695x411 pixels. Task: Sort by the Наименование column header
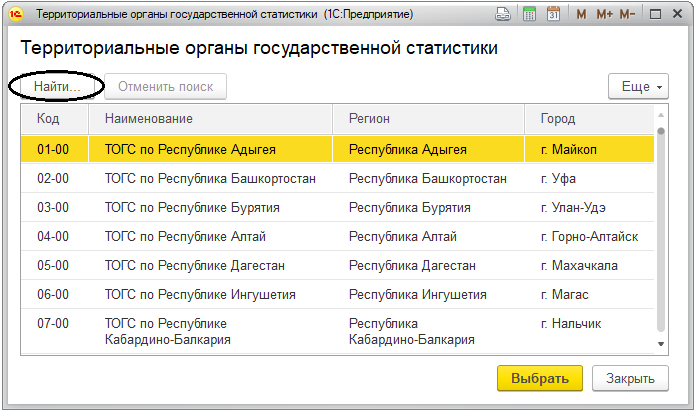click(x=211, y=119)
